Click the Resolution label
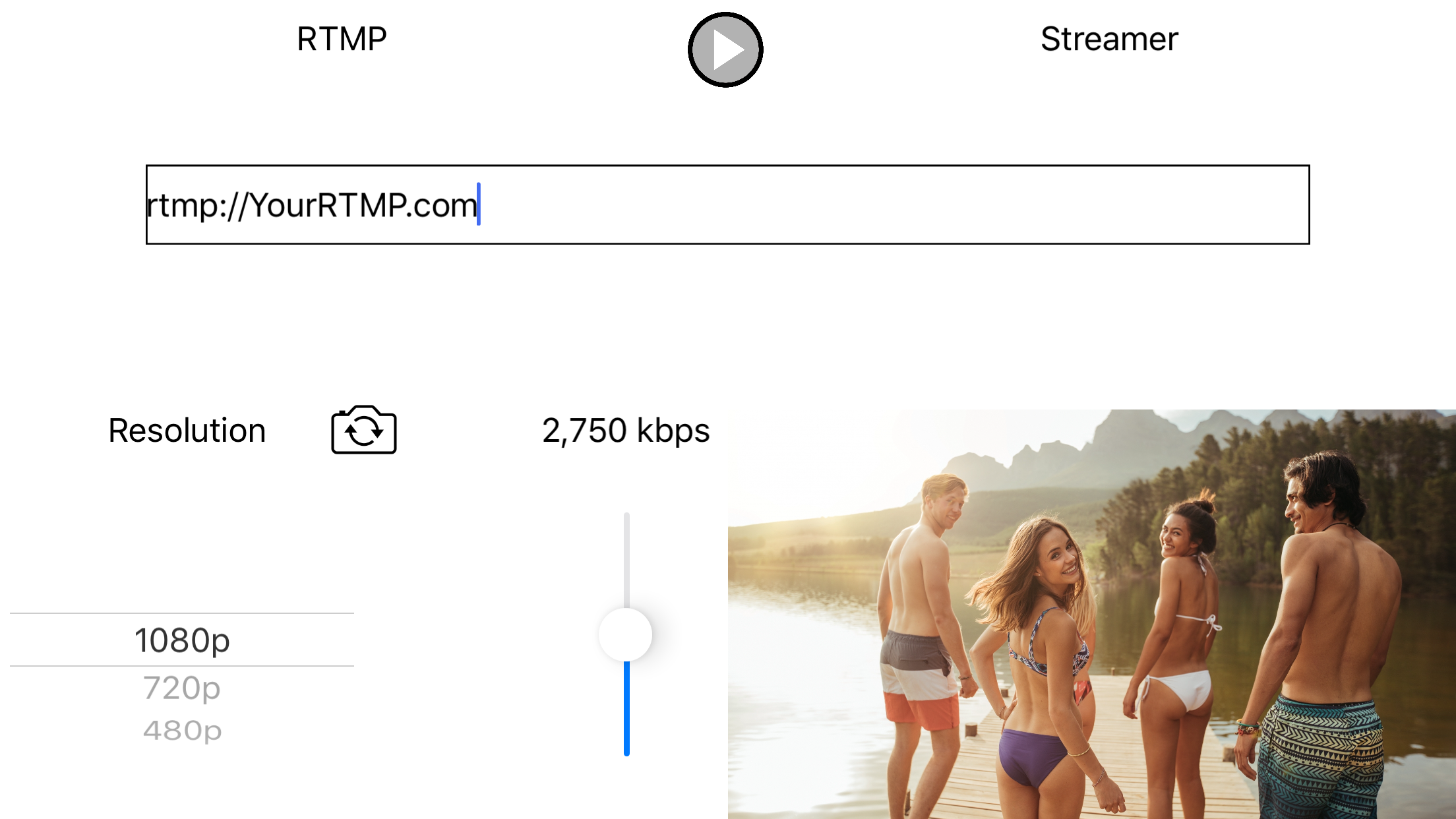This screenshot has width=1456, height=819. 187,429
